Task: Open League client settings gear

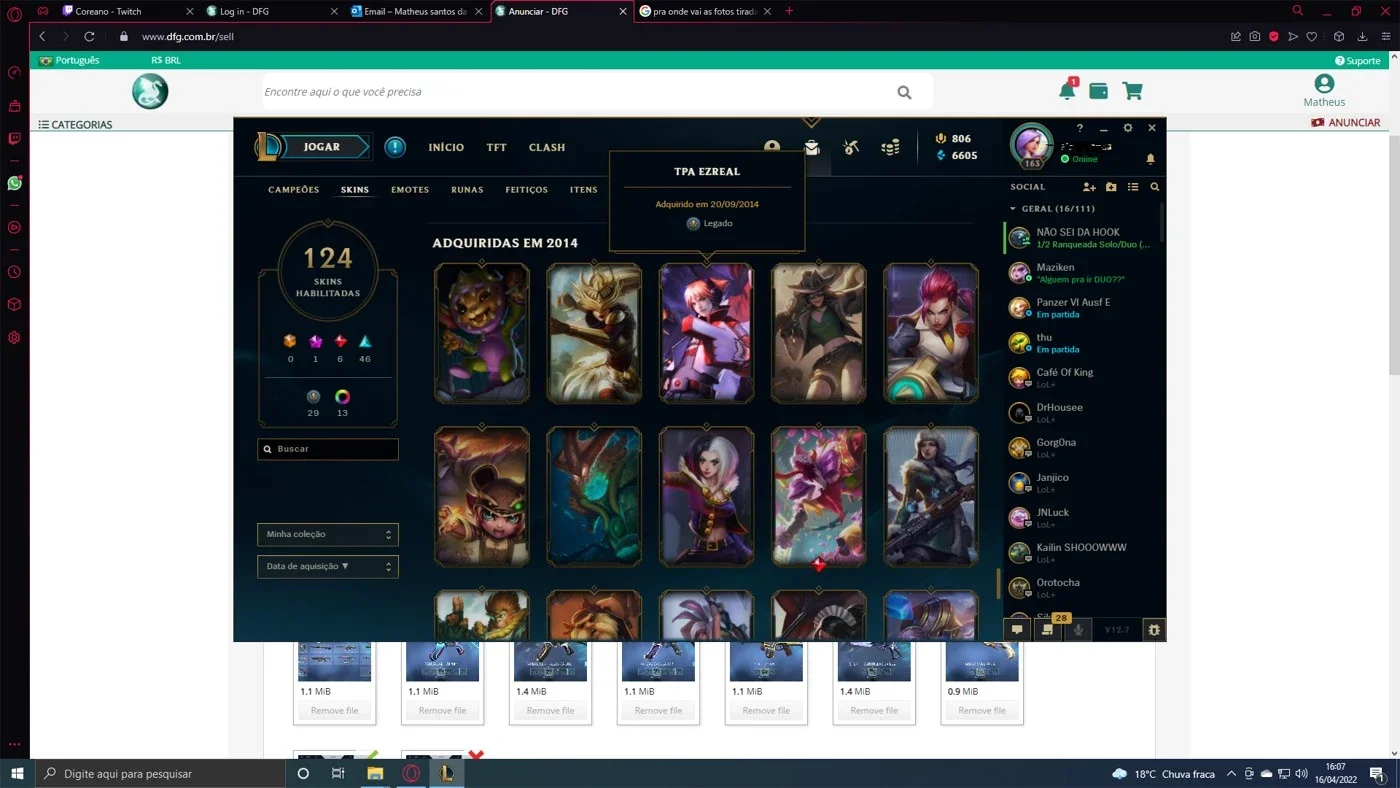Action: coord(1128,128)
